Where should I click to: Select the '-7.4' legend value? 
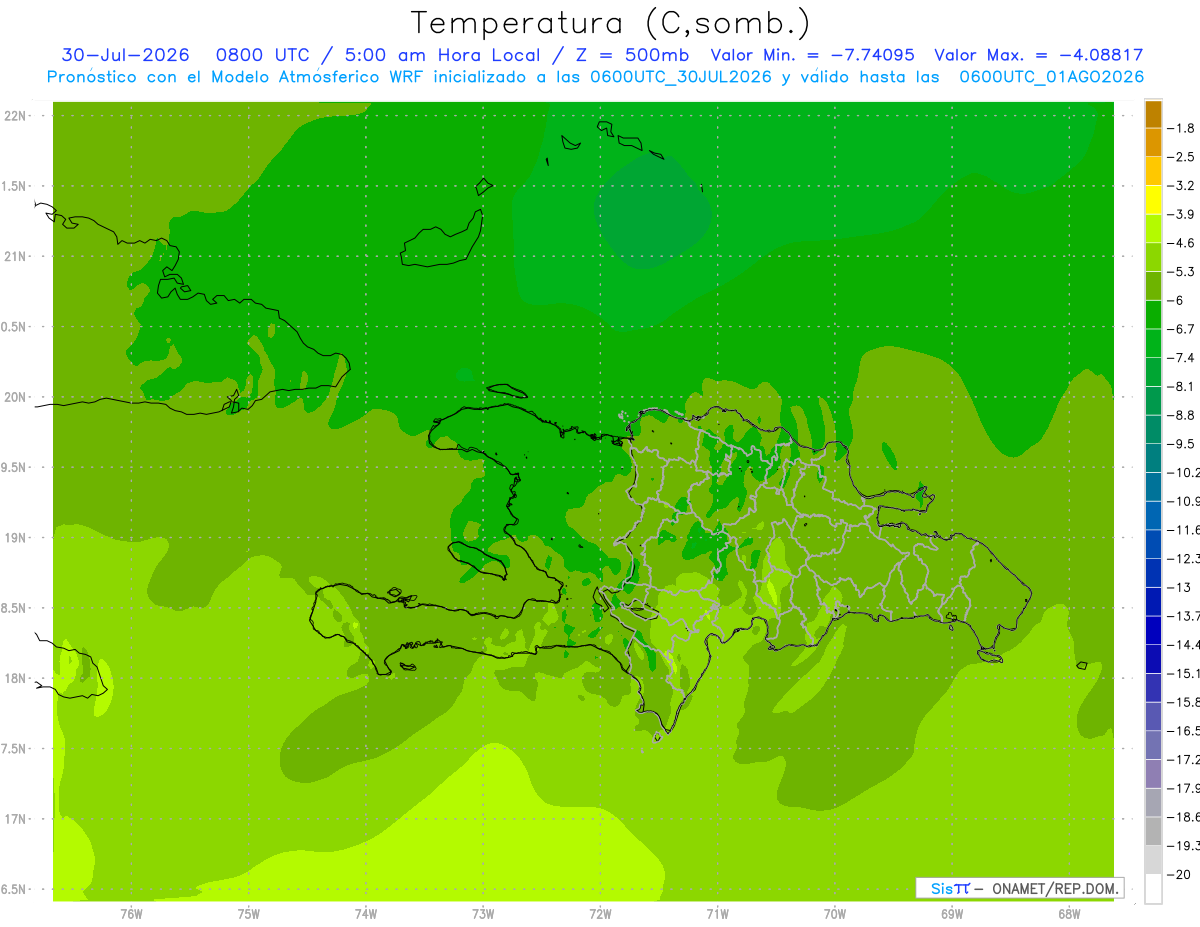click(1181, 358)
